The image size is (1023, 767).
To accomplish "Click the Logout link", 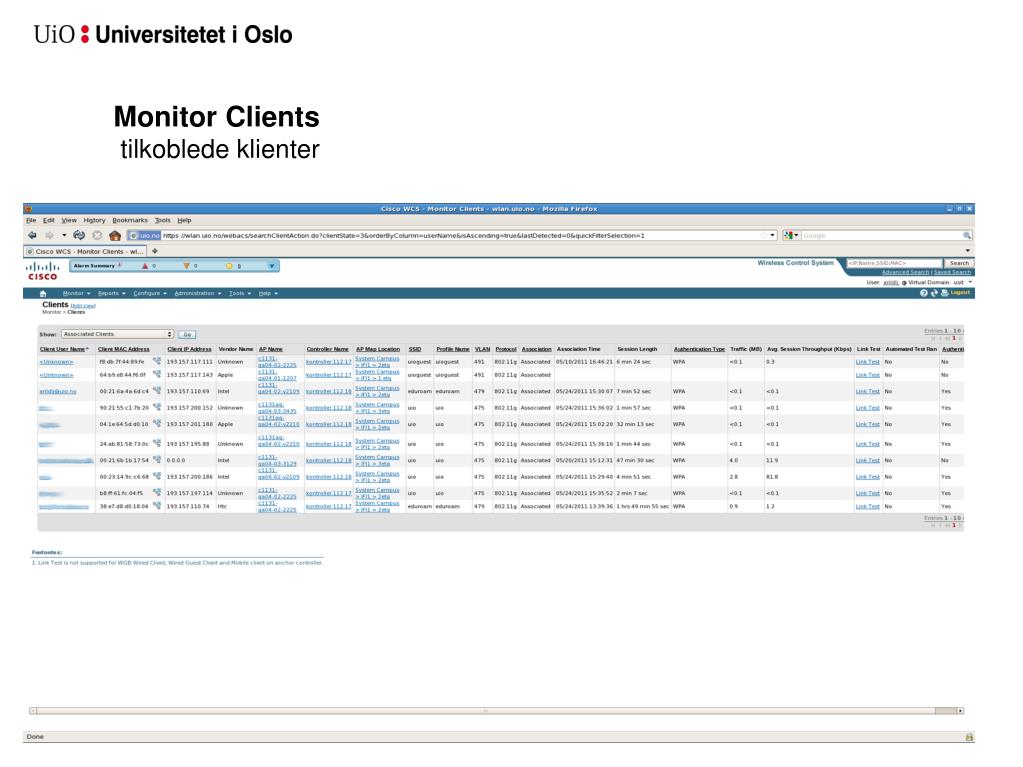I will (x=960, y=293).
